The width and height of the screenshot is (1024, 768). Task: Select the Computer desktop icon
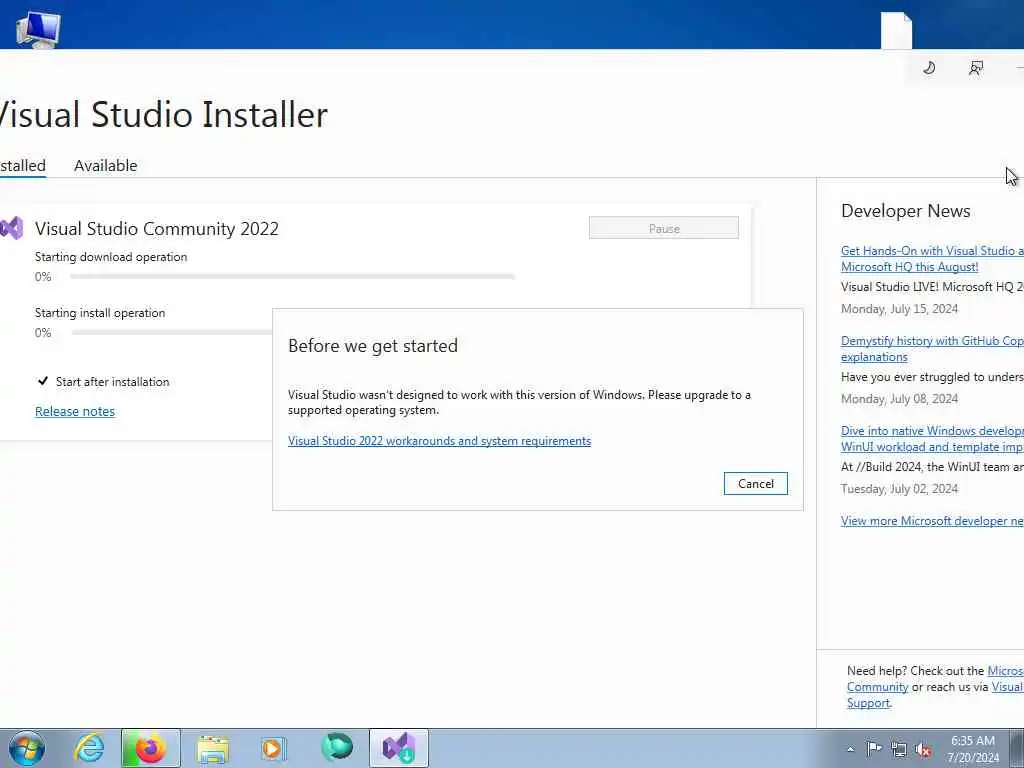click(x=38, y=29)
